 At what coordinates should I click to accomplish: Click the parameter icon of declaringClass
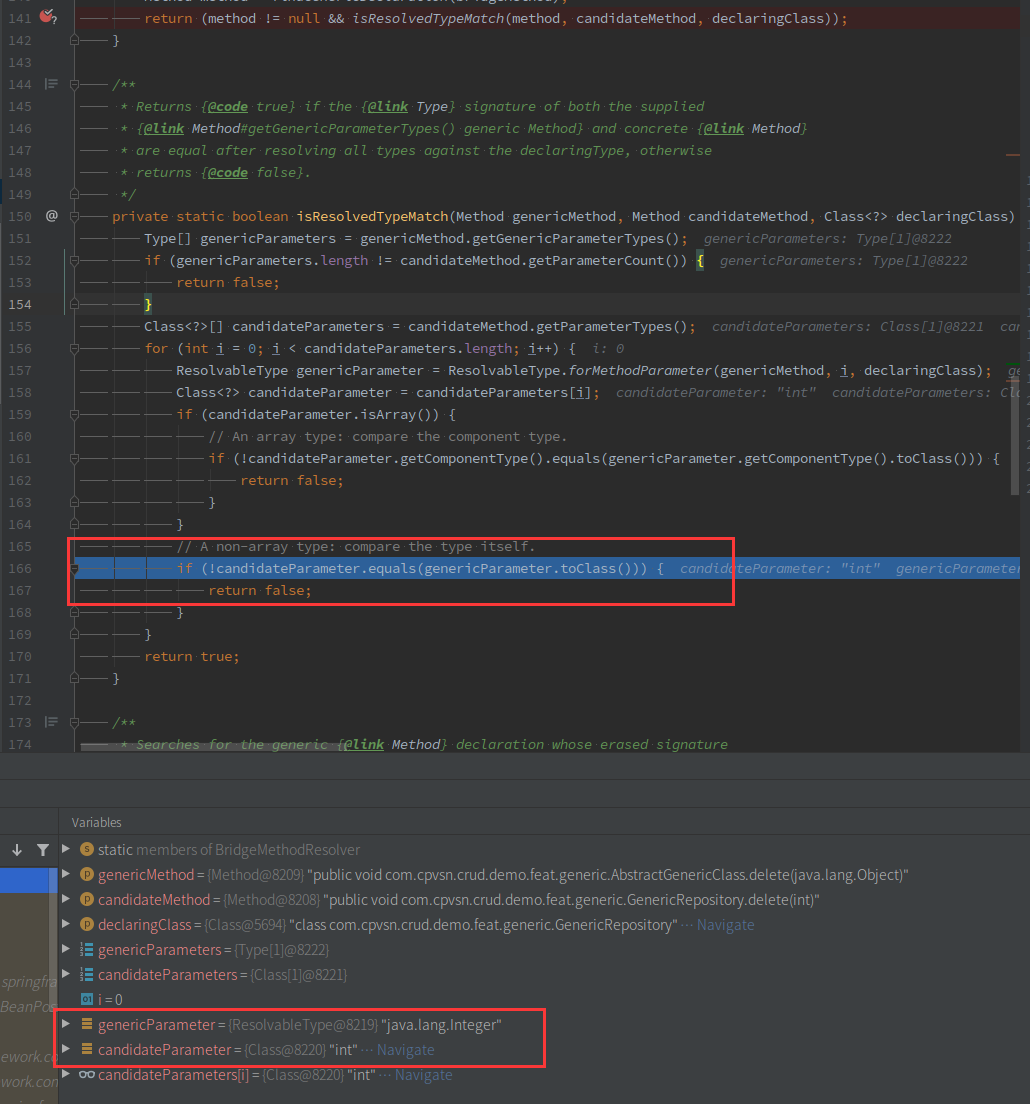click(x=87, y=924)
